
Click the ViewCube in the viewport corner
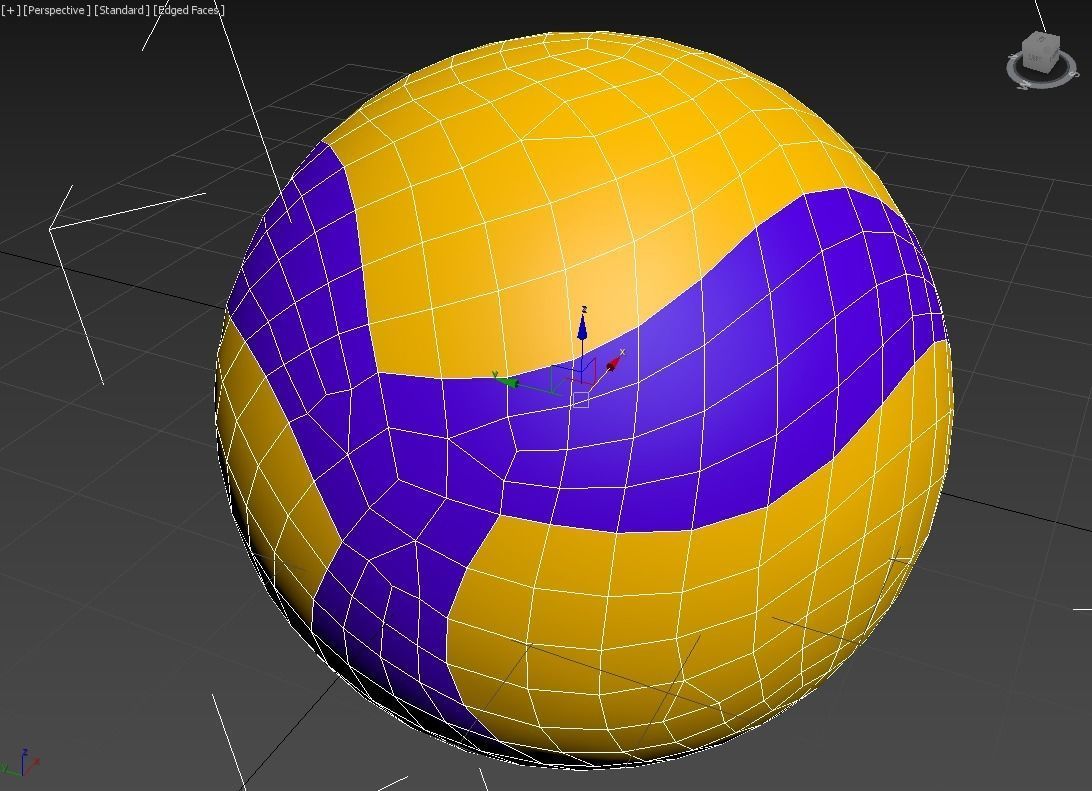pyautogui.click(x=1040, y=52)
